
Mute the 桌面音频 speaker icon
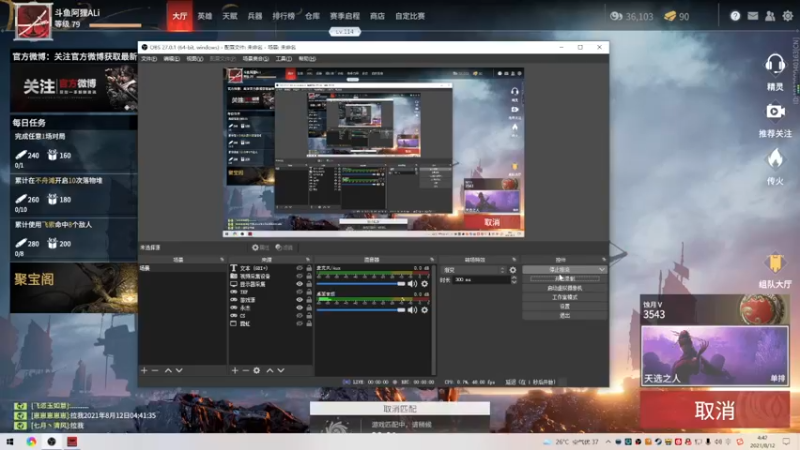[412, 310]
